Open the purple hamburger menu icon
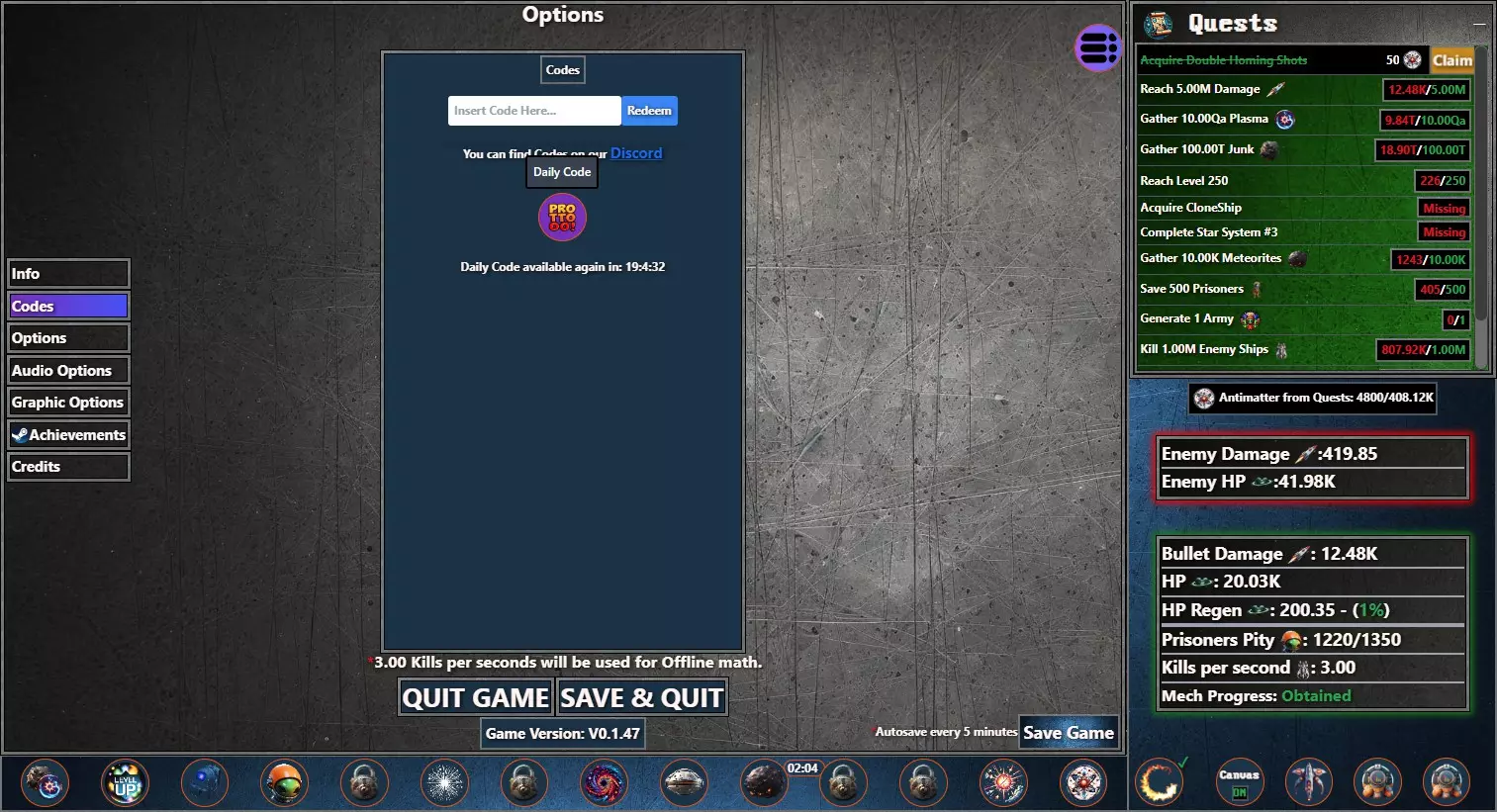The height and width of the screenshot is (812, 1497). pos(1098,47)
